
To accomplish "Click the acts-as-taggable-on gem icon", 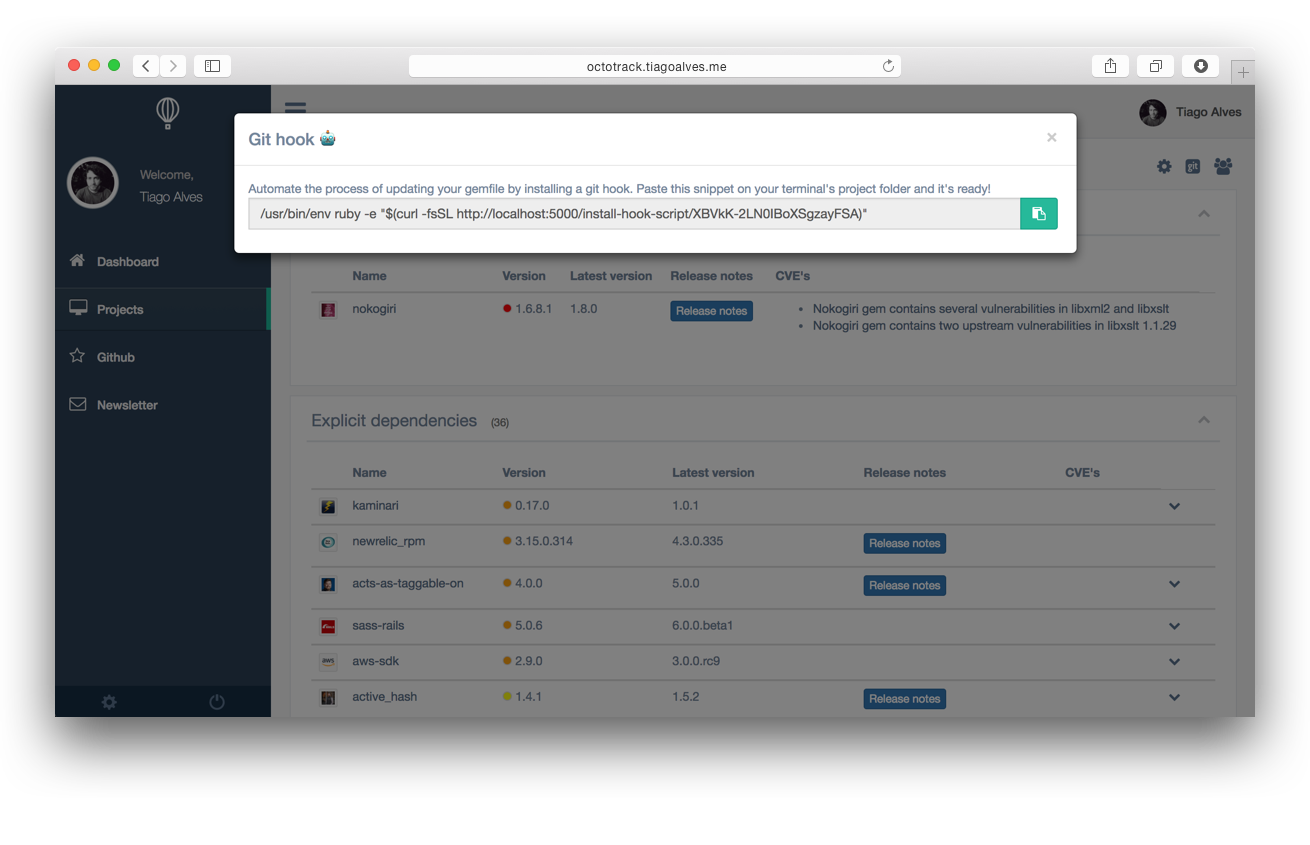I will (328, 585).
